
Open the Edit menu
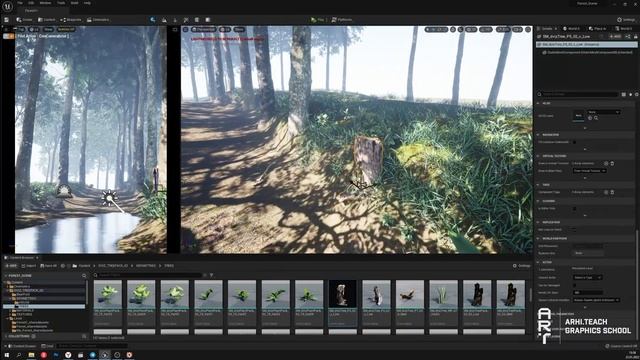(31, 3)
